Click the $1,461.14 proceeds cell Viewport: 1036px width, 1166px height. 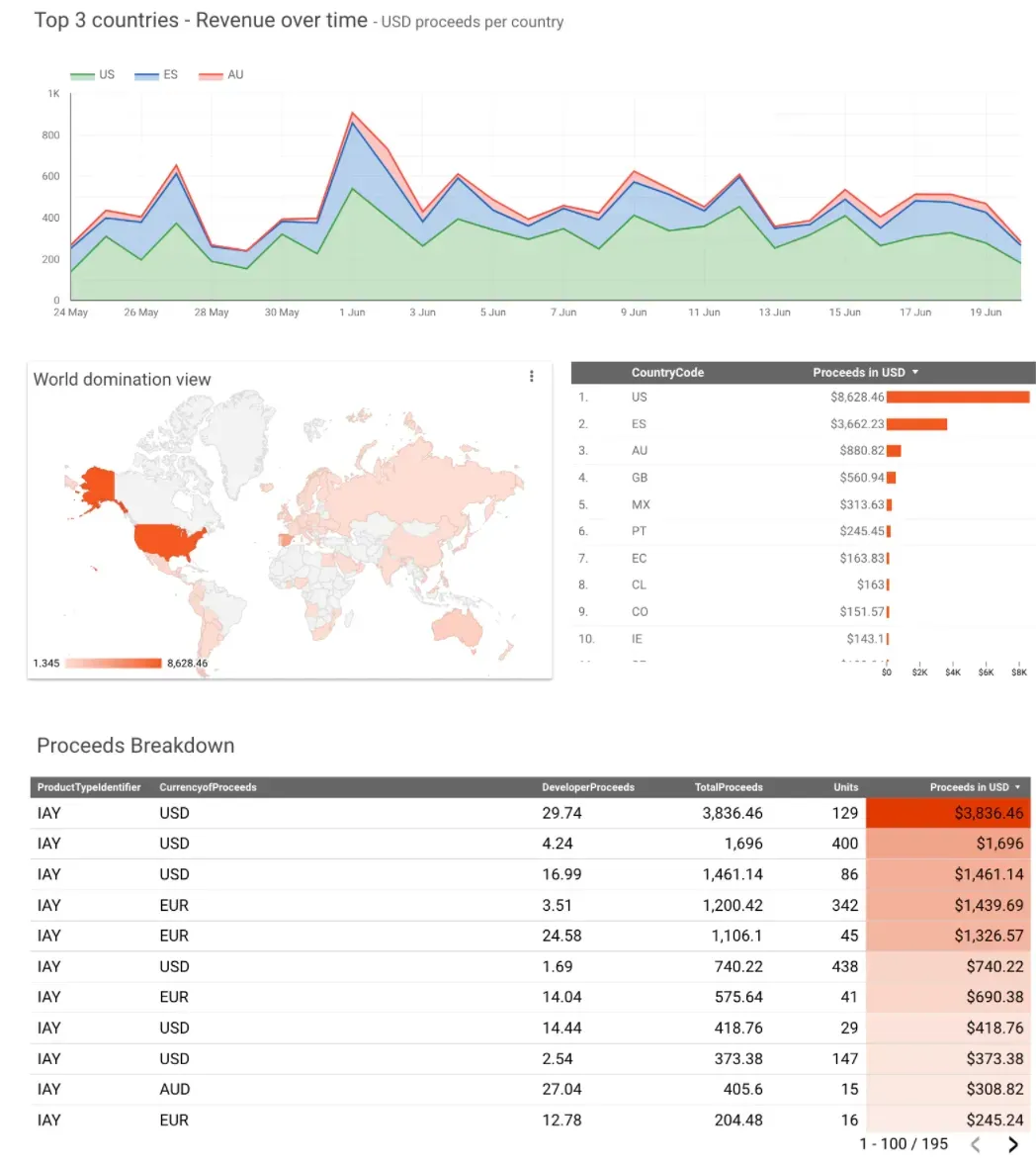[948, 874]
